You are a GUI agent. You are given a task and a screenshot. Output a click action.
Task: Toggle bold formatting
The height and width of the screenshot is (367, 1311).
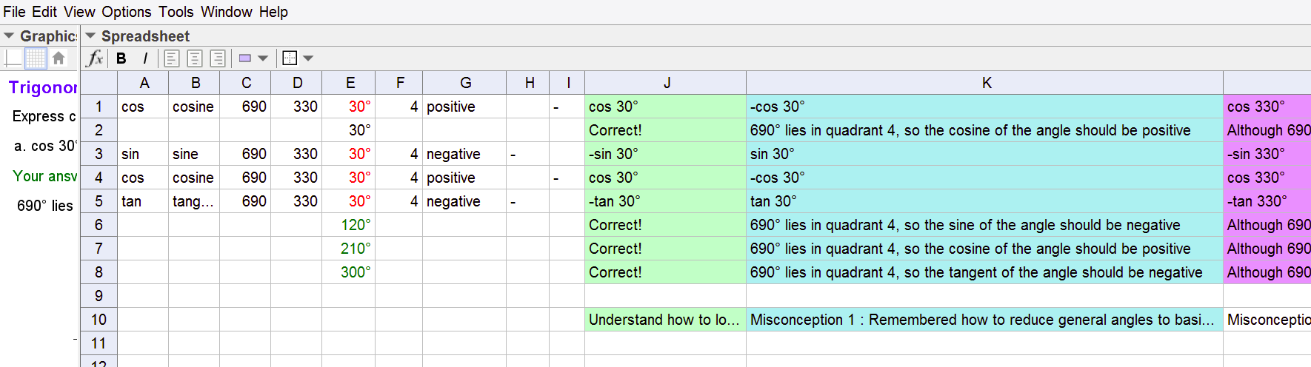pyautogui.click(x=121, y=58)
